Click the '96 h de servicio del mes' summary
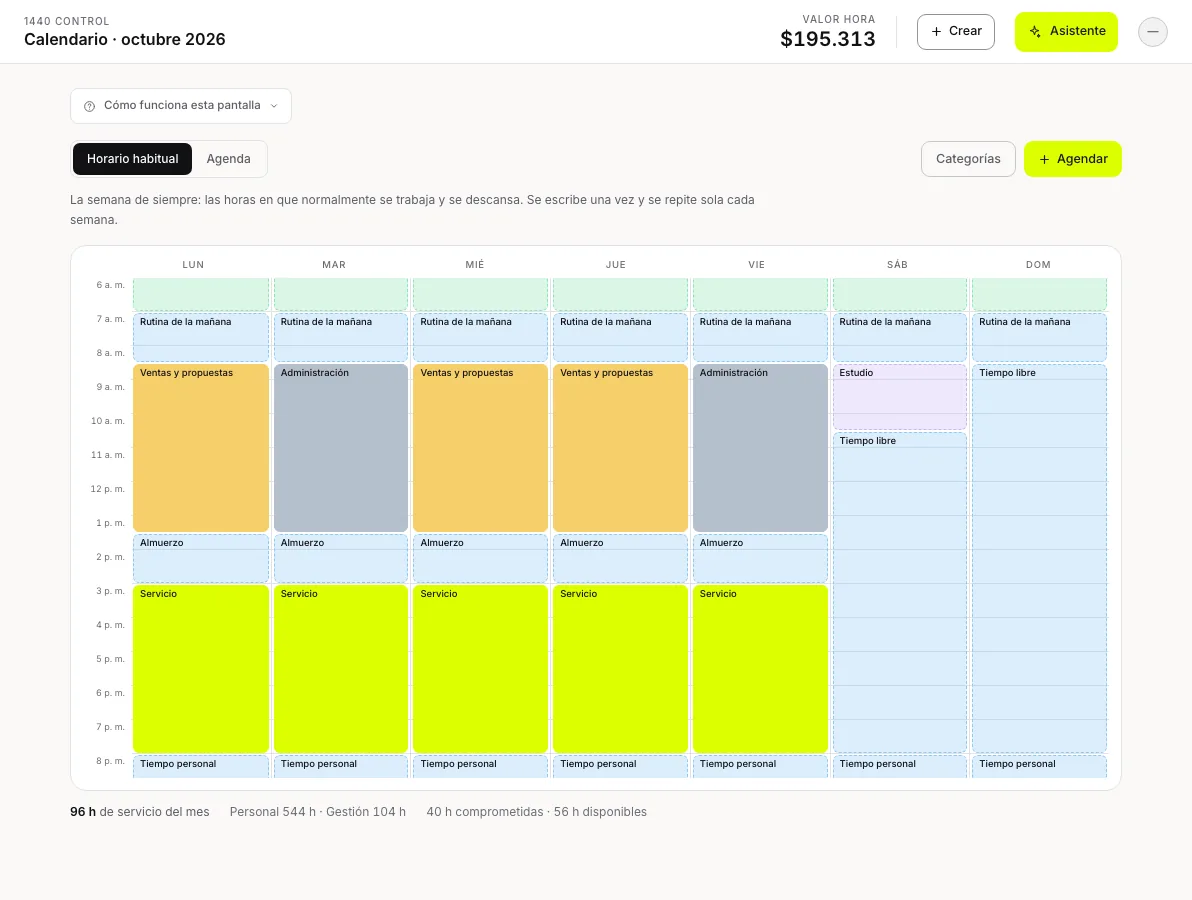 (139, 812)
